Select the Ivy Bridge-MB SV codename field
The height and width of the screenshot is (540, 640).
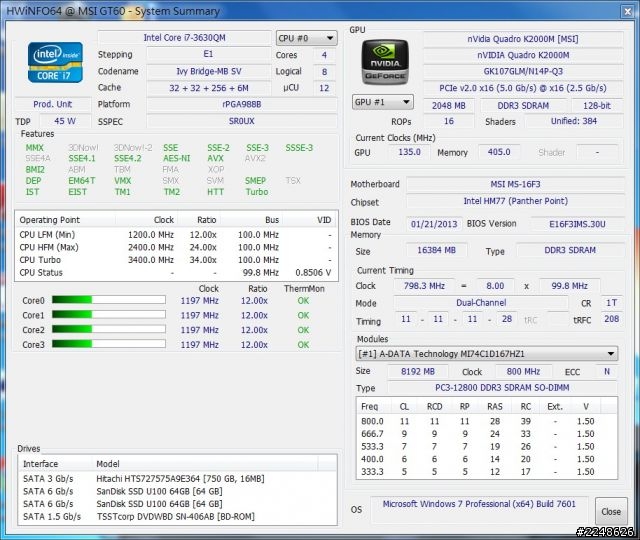(x=209, y=71)
